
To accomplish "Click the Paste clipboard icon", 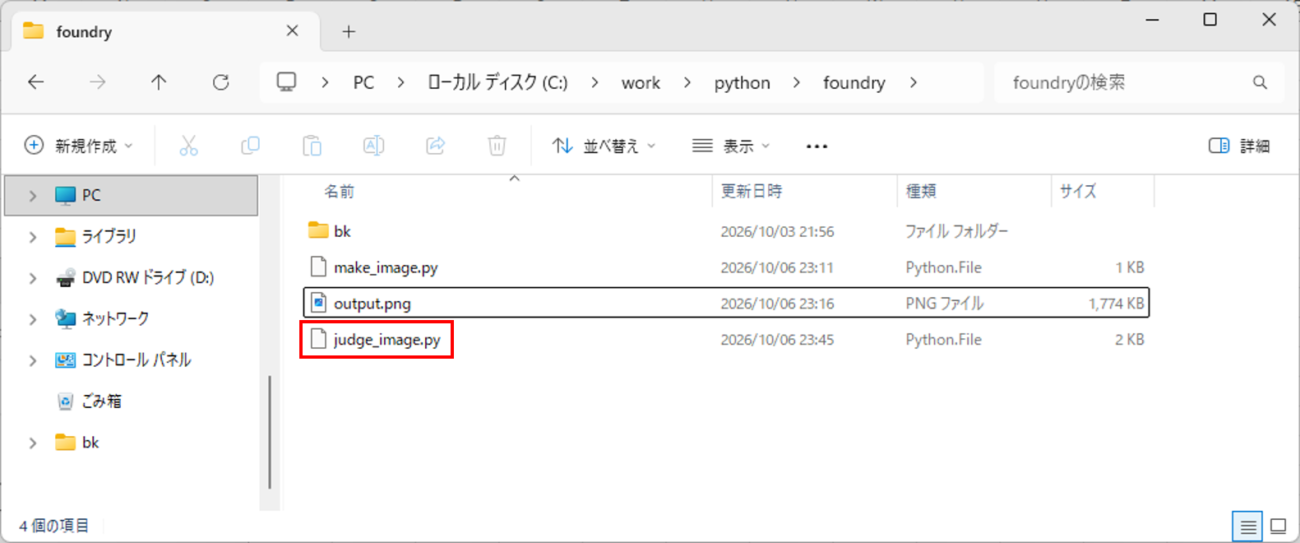I will pyautogui.click(x=312, y=146).
